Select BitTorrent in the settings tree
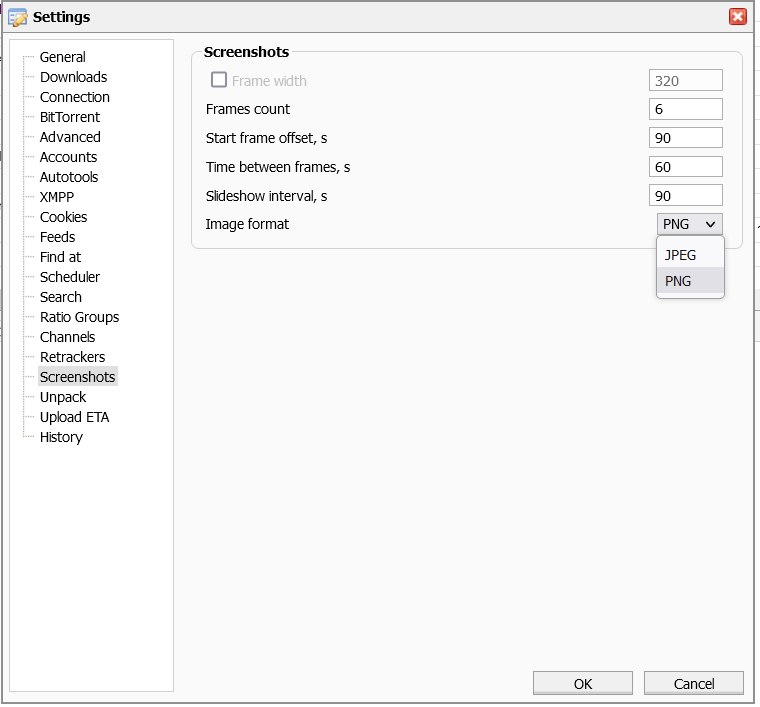The width and height of the screenshot is (760, 707). point(70,117)
